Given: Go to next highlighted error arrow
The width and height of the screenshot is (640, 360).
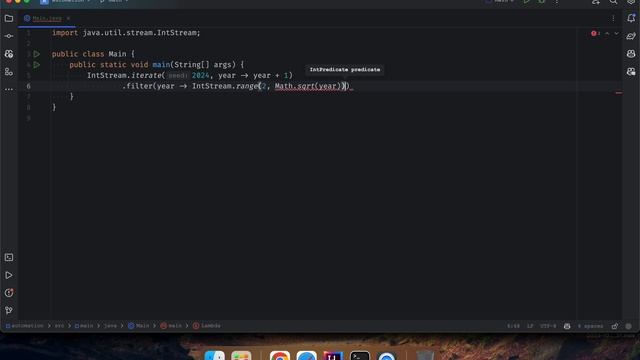Looking at the screenshot, I should tap(616, 33).
